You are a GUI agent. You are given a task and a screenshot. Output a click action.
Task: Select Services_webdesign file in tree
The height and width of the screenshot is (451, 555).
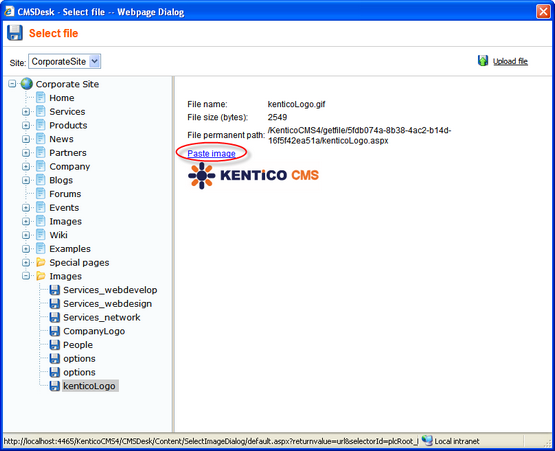coord(107,304)
